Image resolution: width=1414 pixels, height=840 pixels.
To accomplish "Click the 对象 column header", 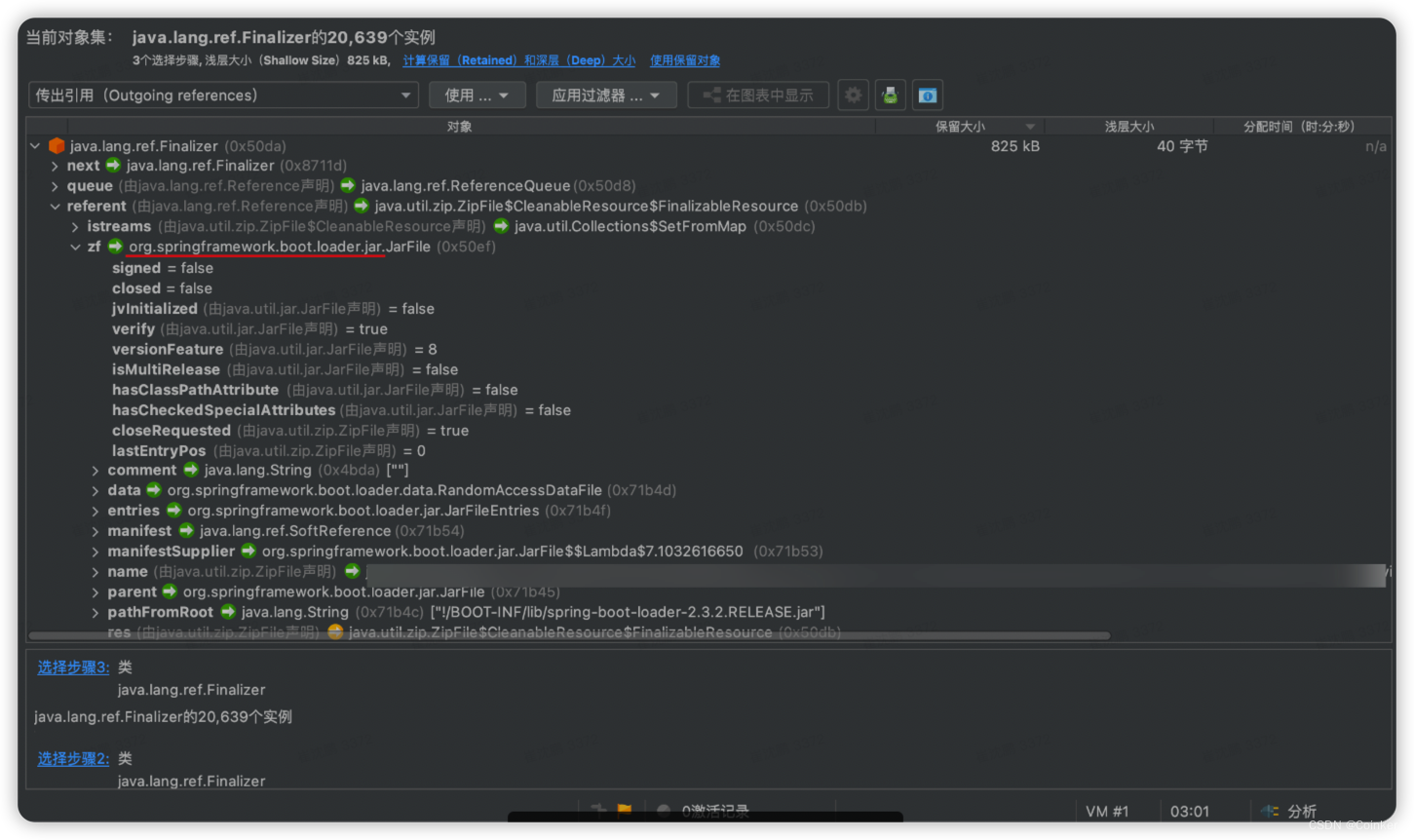I will 459,127.
